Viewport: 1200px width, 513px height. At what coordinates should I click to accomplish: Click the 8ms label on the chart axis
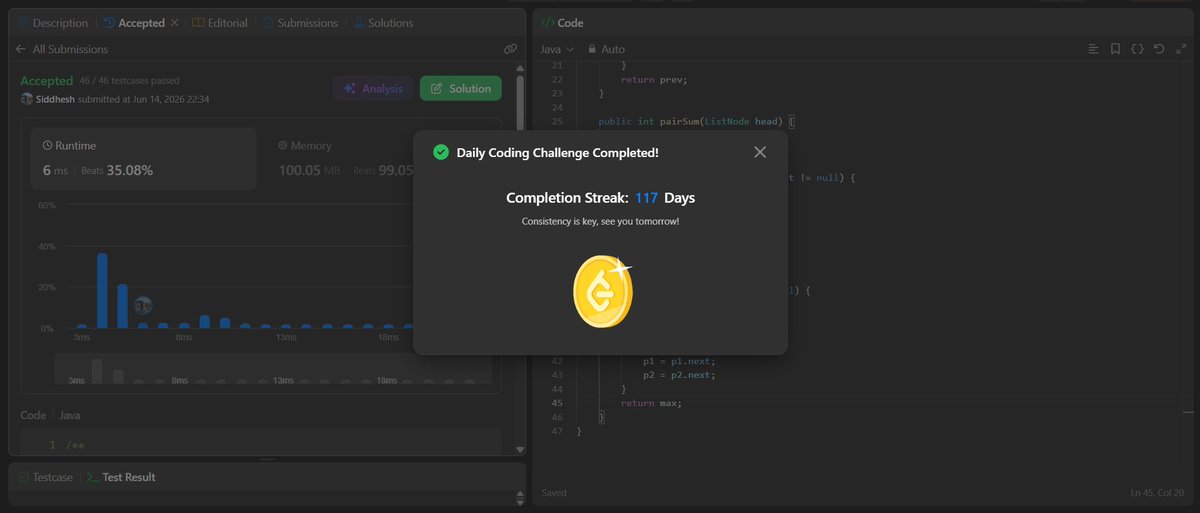pyautogui.click(x=184, y=338)
